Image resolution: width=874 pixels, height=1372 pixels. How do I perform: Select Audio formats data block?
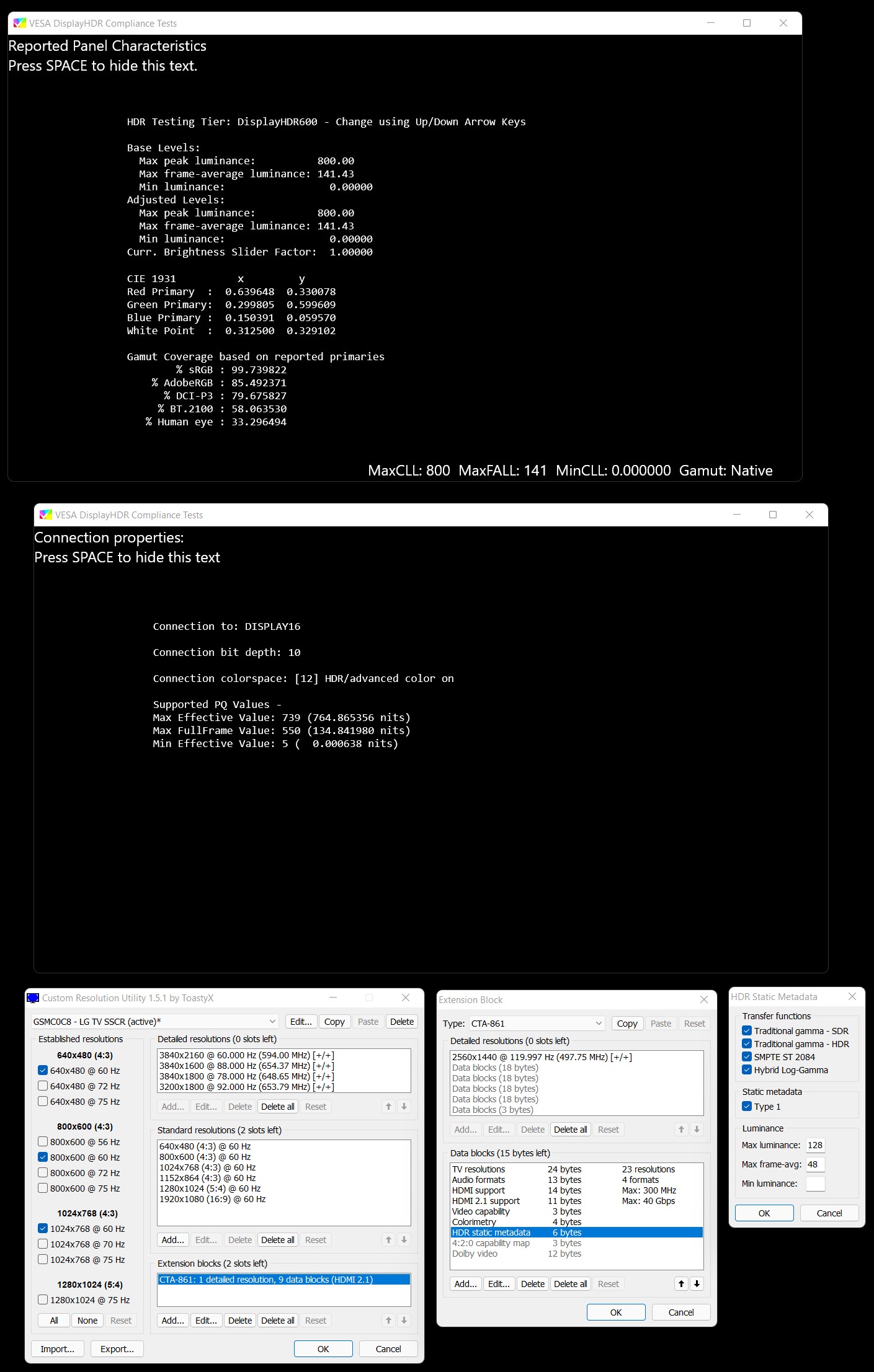click(x=577, y=1179)
